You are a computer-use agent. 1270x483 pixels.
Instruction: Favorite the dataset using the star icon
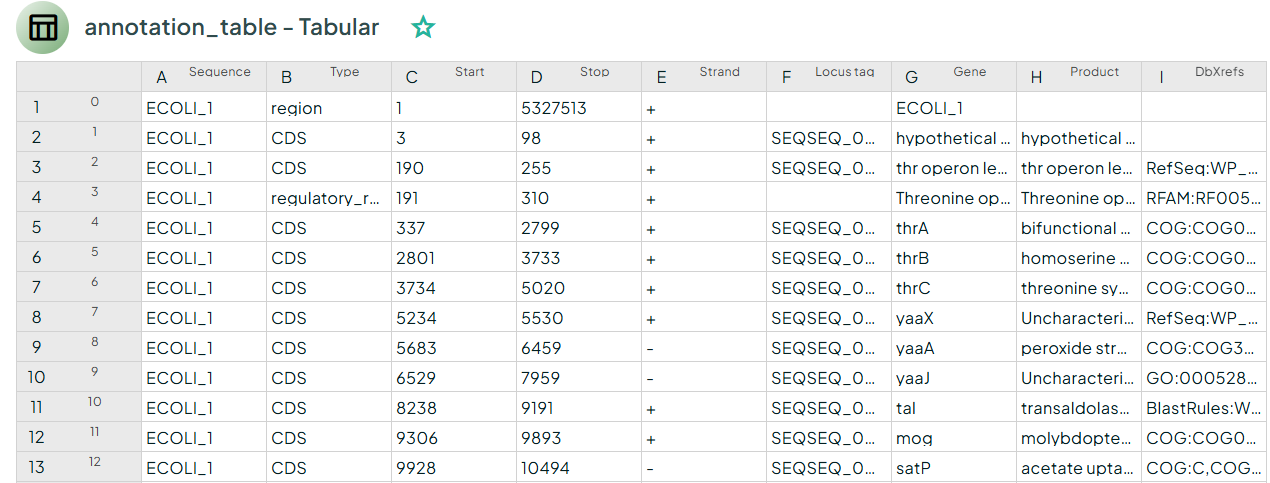click(x=423, y=28)
